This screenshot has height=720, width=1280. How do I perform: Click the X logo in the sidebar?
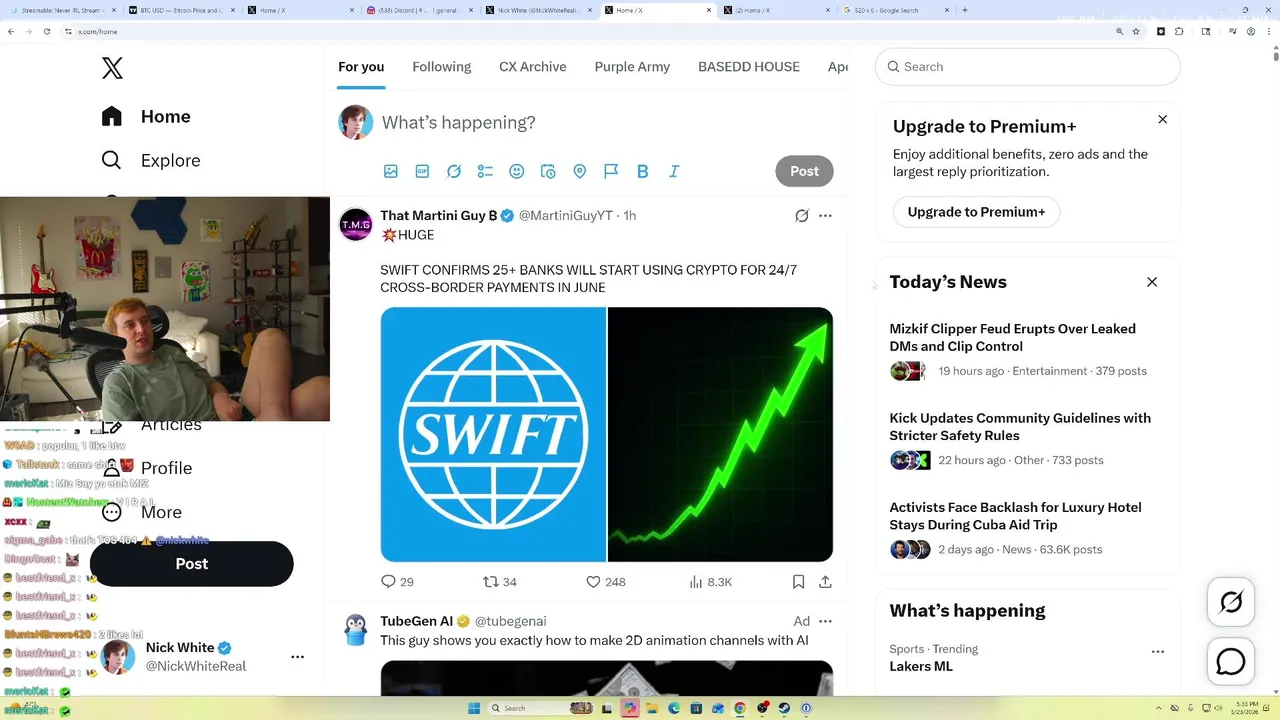point(112,68)
